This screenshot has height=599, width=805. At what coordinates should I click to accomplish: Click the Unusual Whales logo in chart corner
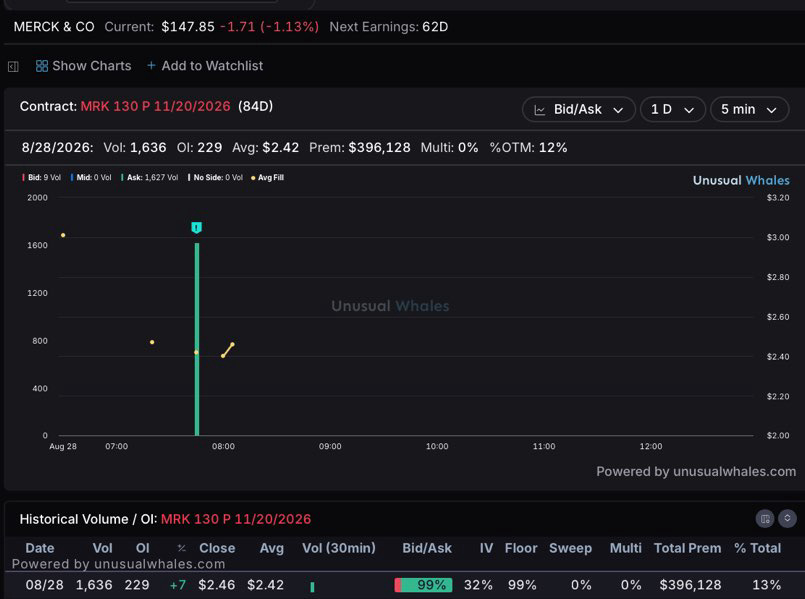(x=741, y=181)
